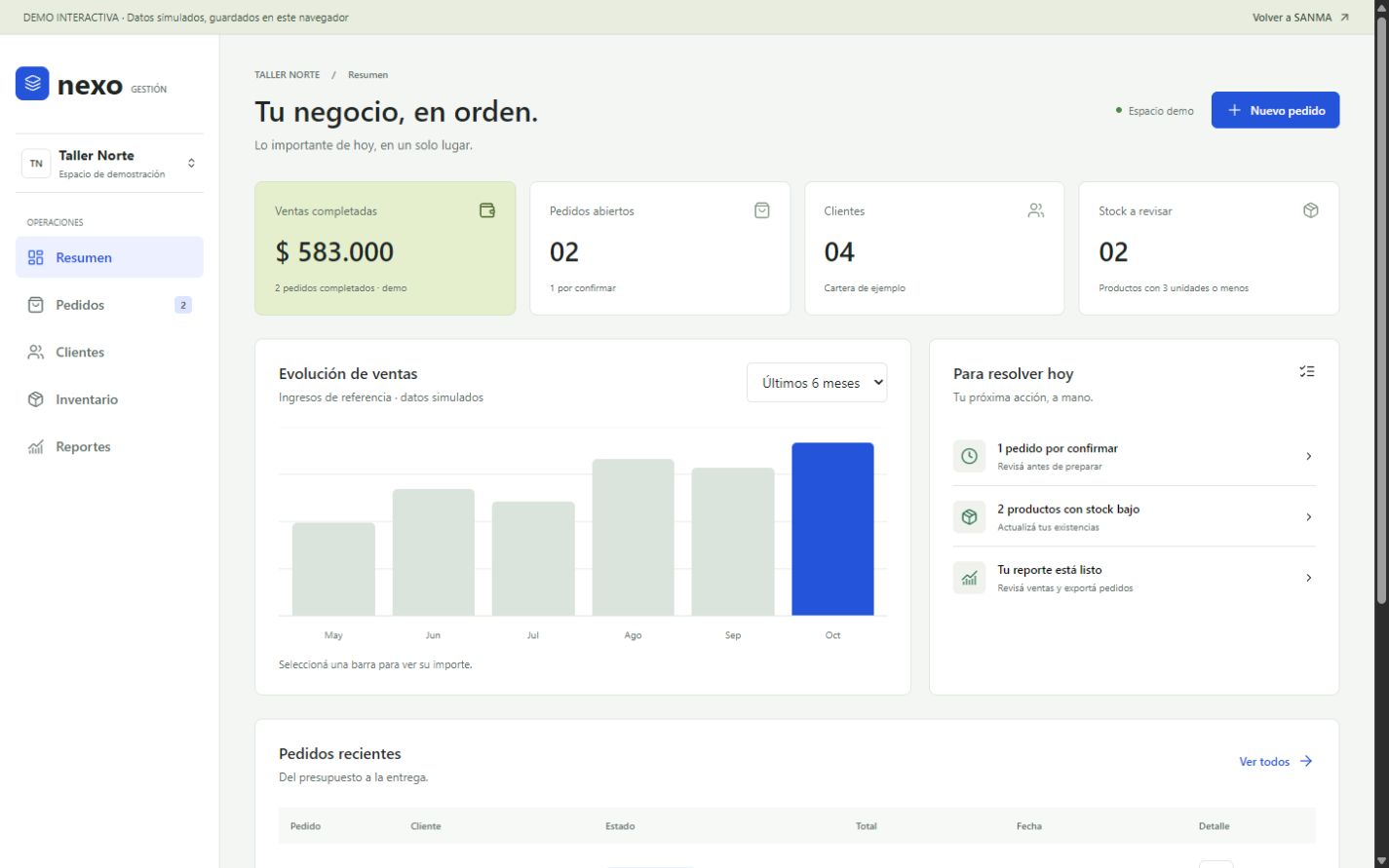
Task: Click the wallet icon in Ventas completadas card
Action: pyautogui.click(x=487, y=210)
